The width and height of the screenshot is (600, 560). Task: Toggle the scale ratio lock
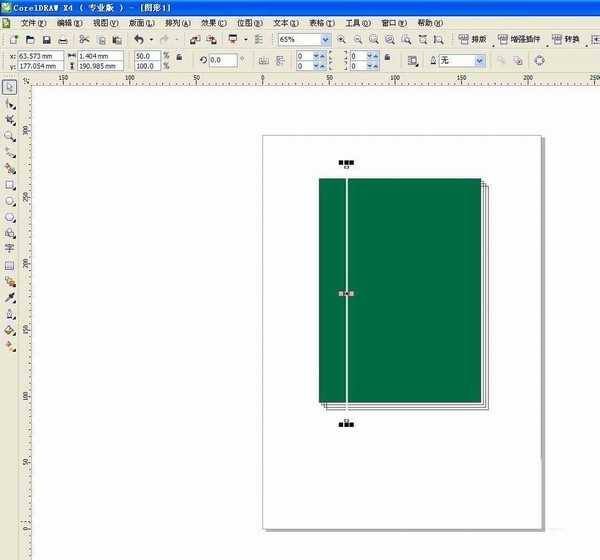pos(179,57)
